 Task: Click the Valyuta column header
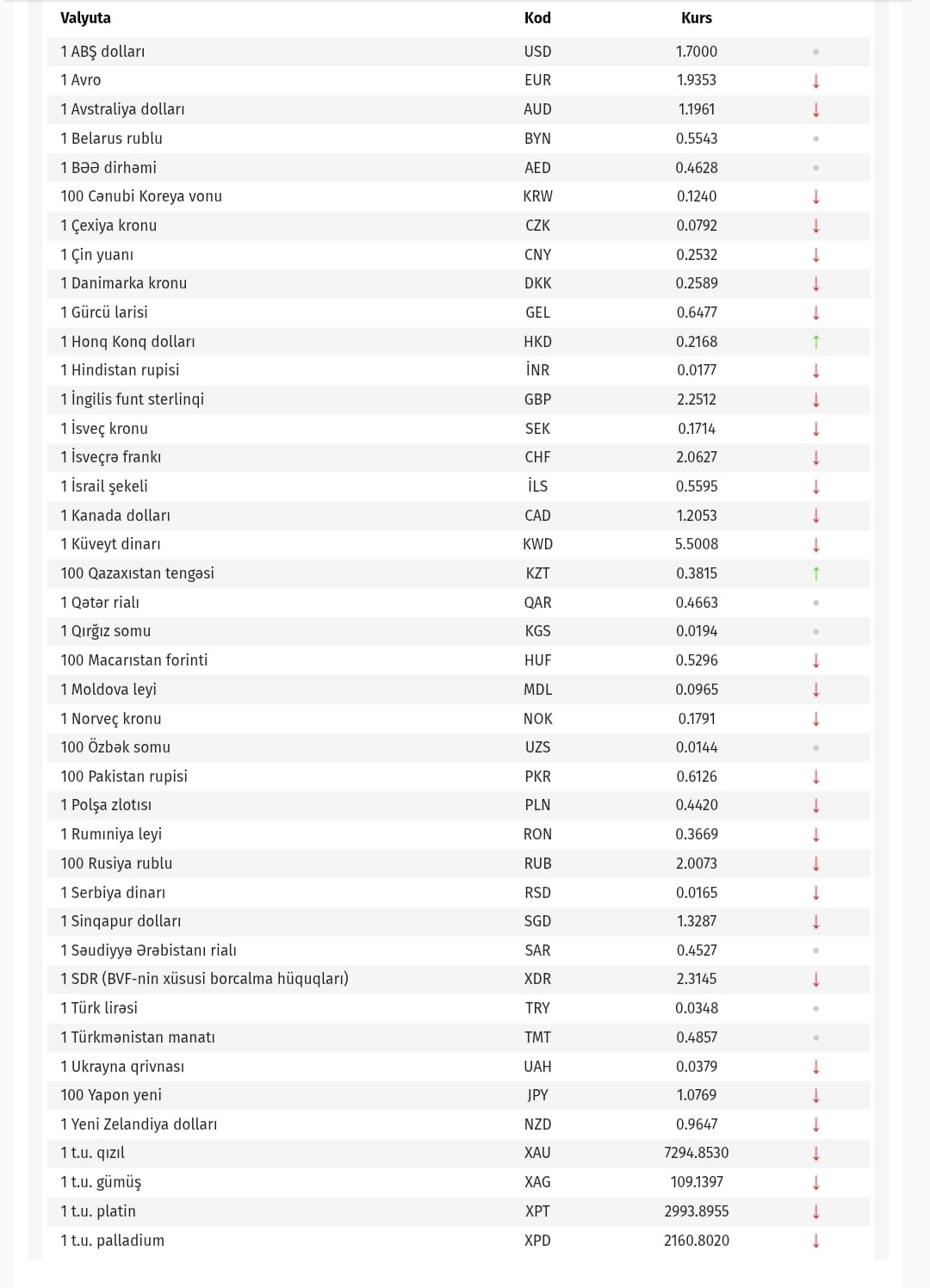point(85,18)
